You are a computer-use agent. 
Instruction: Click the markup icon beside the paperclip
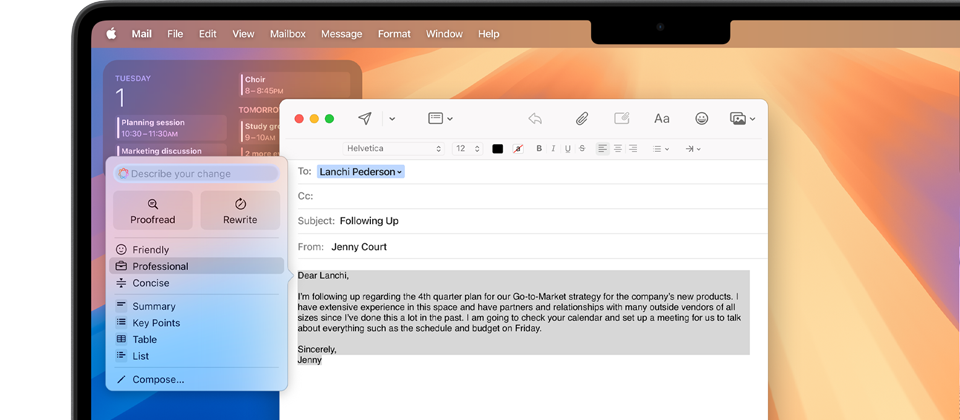[x=621, y=119]
